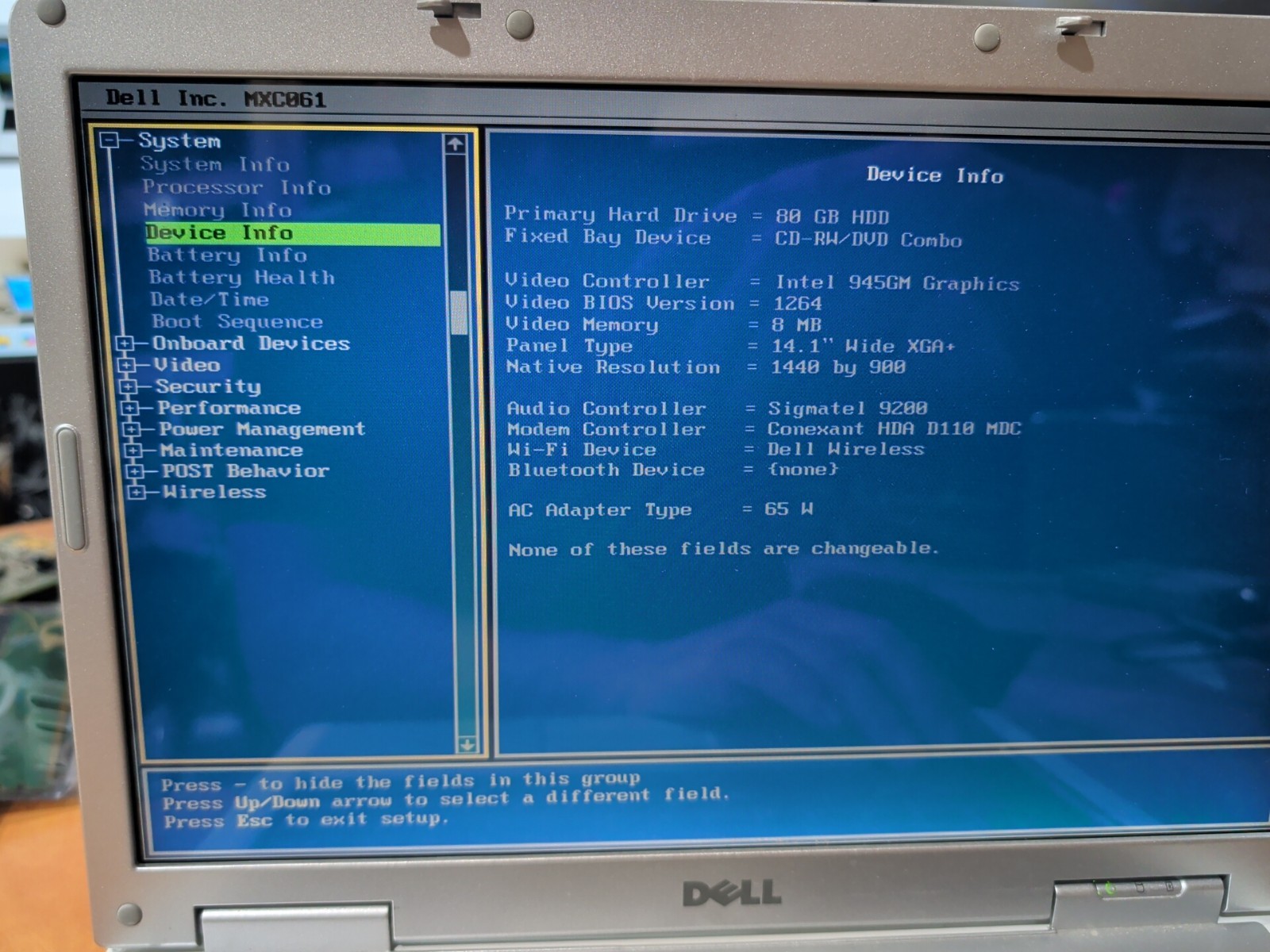Click the 'Dell Inc. MXC061' title text
The height and width of the screenshot is (952, 1270).
point(216,98)
